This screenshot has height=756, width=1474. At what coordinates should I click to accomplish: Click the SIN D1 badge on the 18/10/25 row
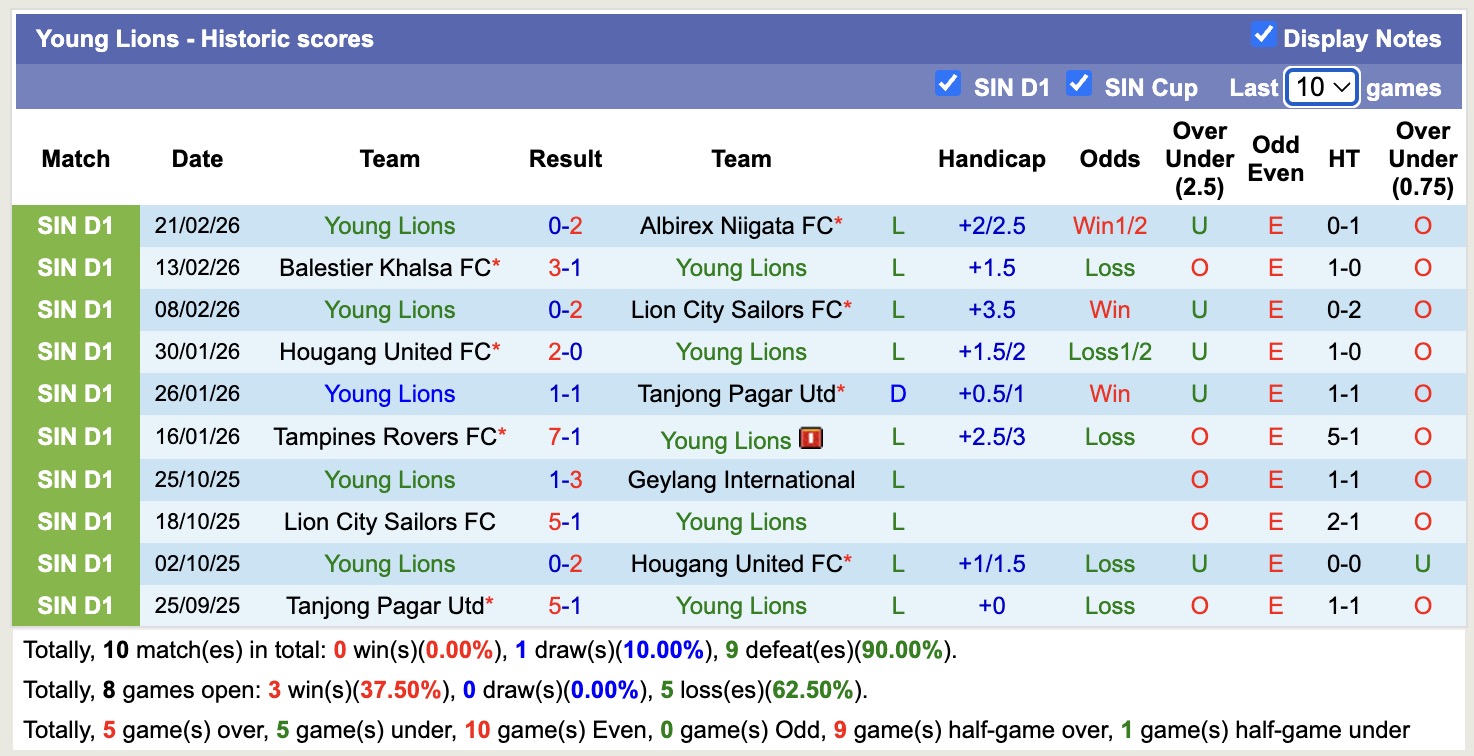point(75,521)
